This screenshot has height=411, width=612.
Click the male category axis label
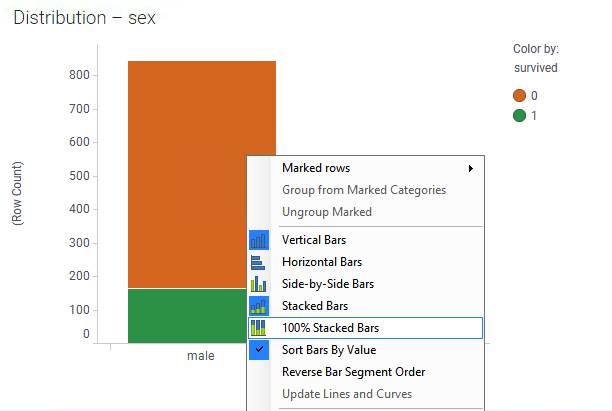201,356
